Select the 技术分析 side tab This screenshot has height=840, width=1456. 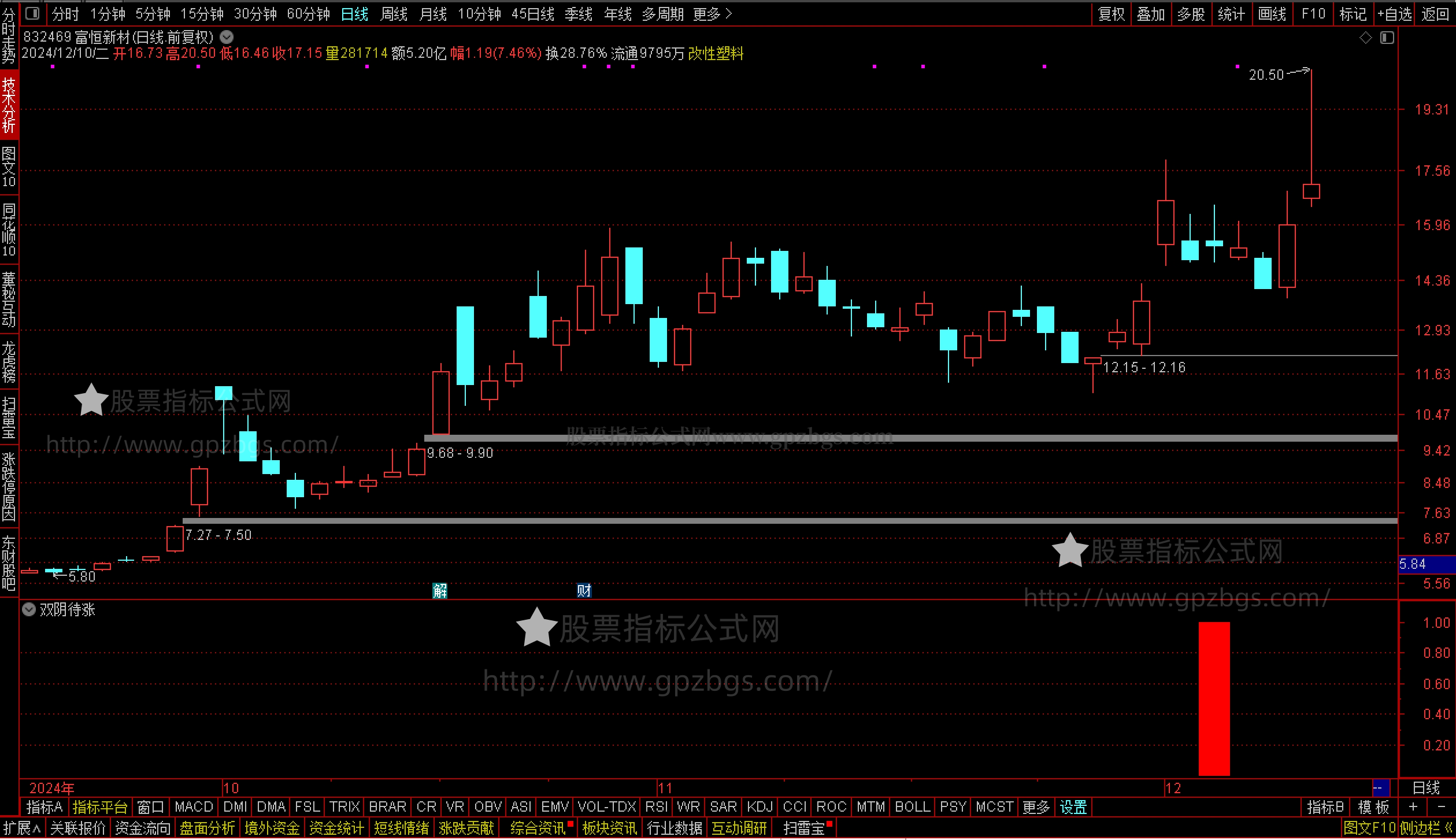pyautogui.click(x=9, y=105)
